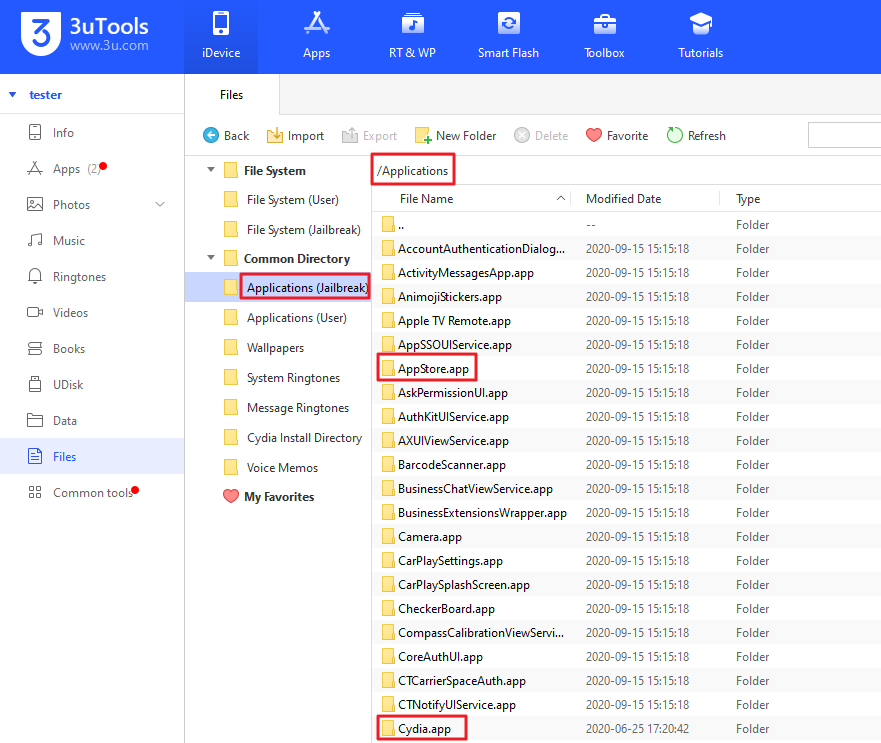Open Data in the sidebar
Viewport: 881px width, 743px height.
[92, 420]
